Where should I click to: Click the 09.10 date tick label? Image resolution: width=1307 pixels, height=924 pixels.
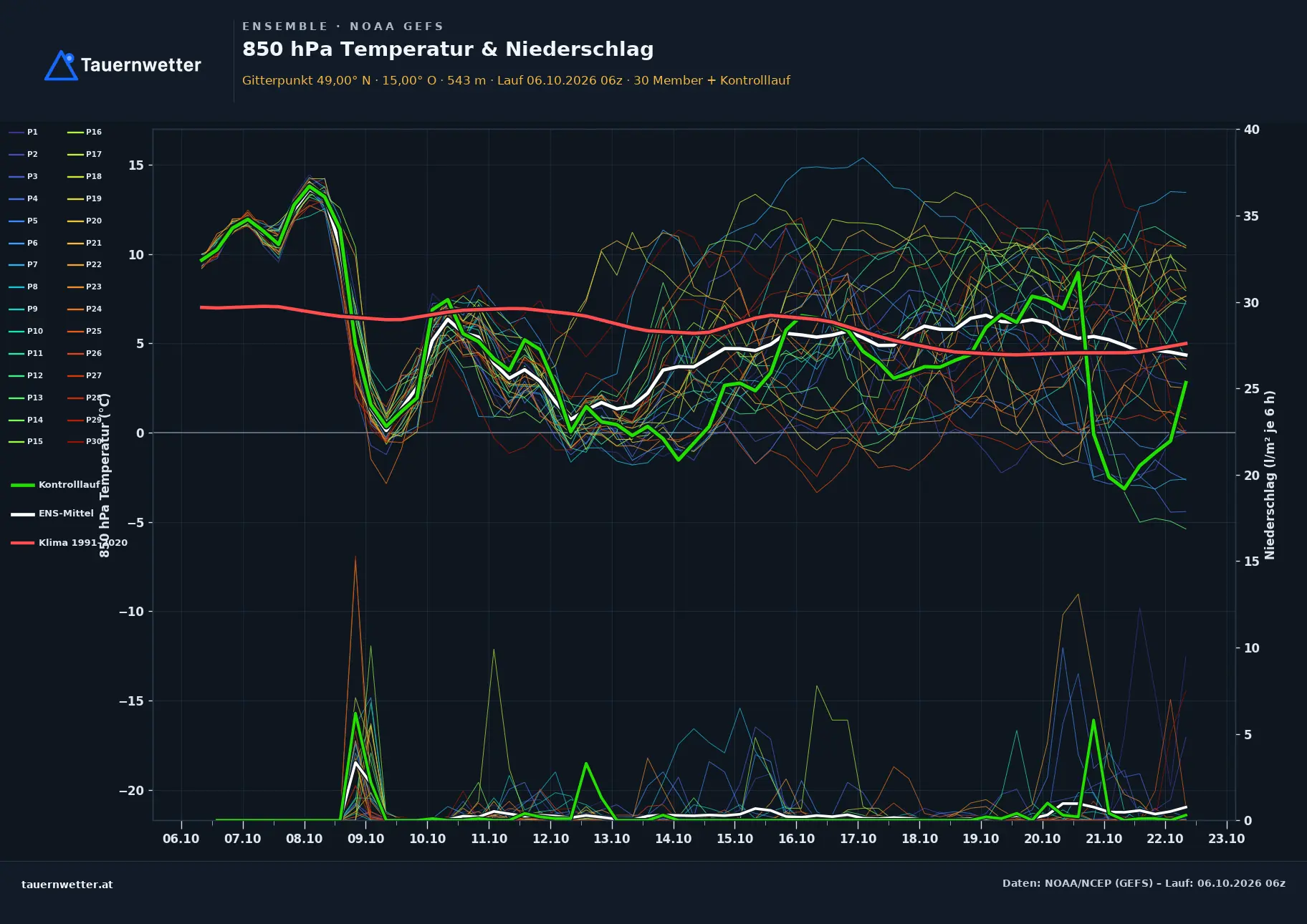[365, 839]
